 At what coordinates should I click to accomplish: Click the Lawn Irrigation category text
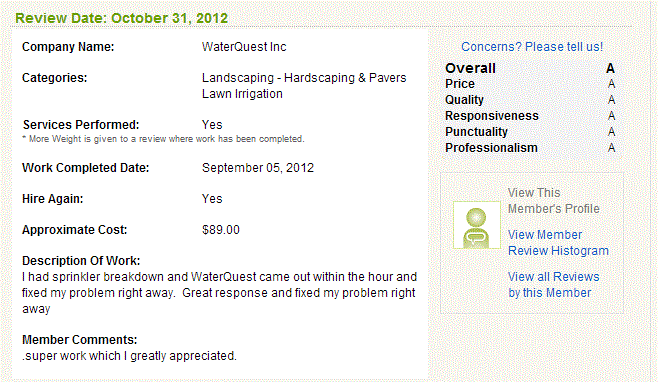point(242,94)
